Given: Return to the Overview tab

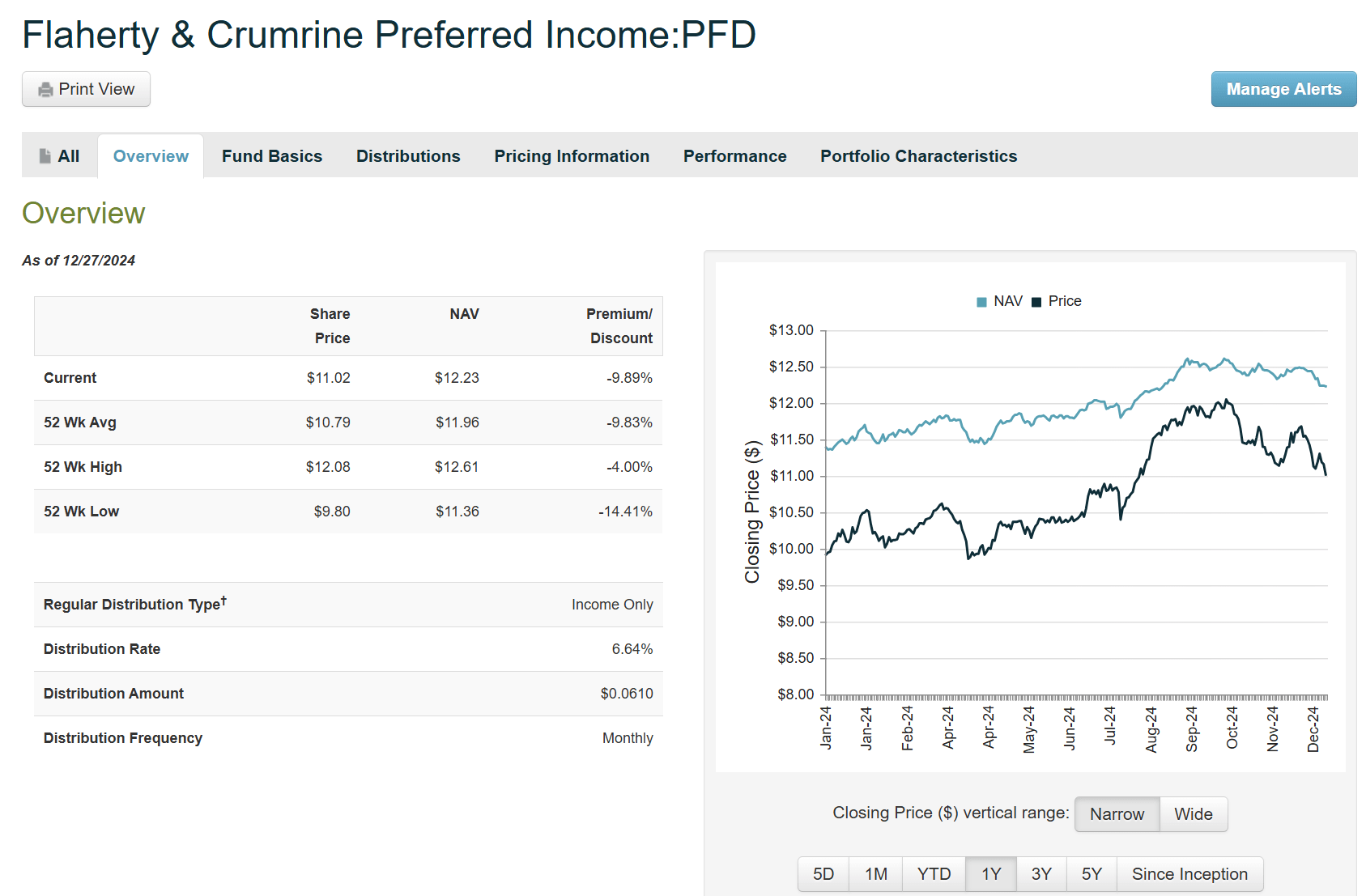Looking at the screenshot, I should [149, 155].
